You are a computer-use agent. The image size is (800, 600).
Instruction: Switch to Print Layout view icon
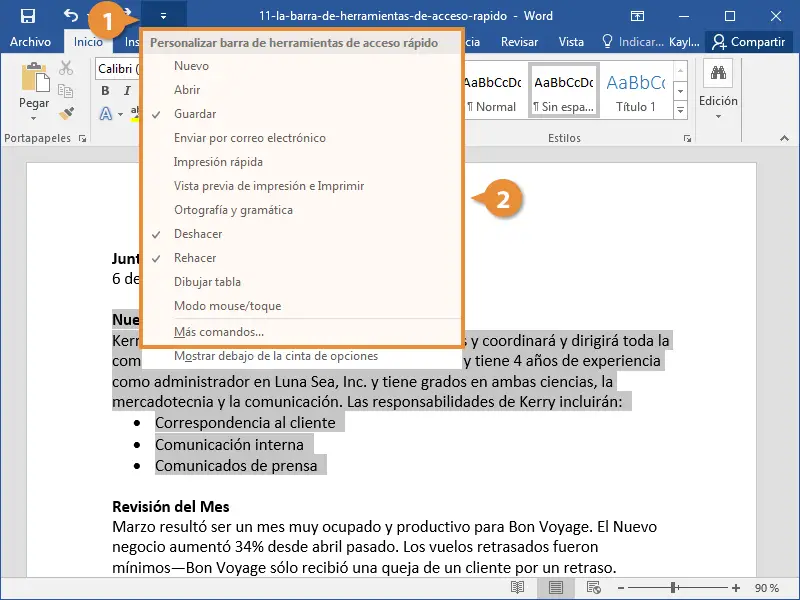[x=556, y=588]
